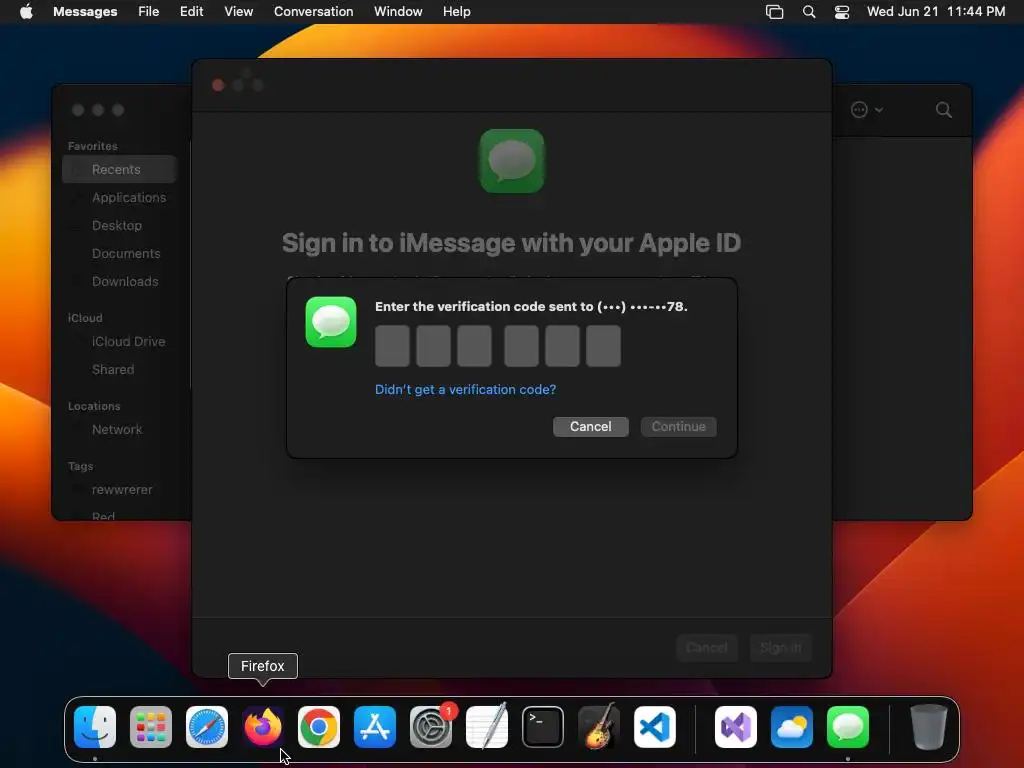Launch Visual Studio Code from Dock
Viewport: 1024px width, 768px height.
655,727
